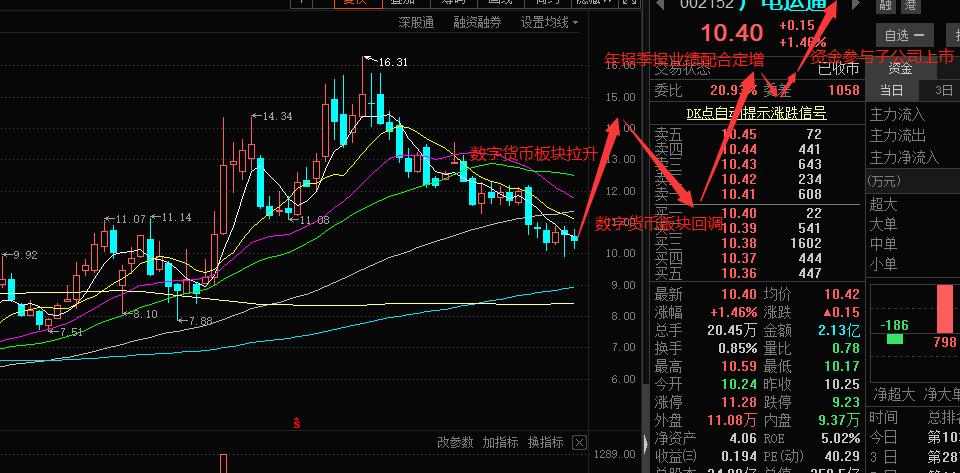Click the 跌停 9.23 value
The image size is (960, 473).
coord(845,403)
